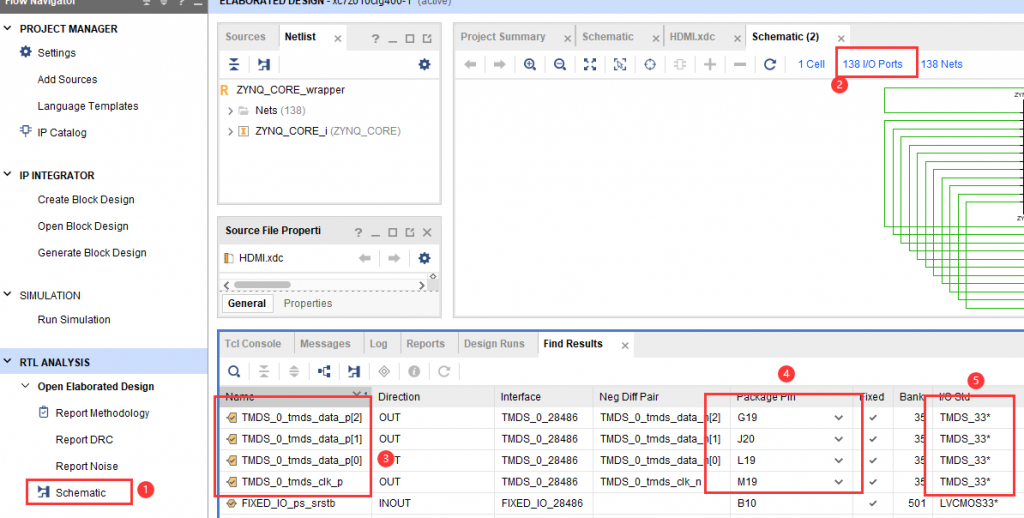This screenshot has height=518, width=1024.
Task: Switch to Sources tab
Action: [246, 37]
